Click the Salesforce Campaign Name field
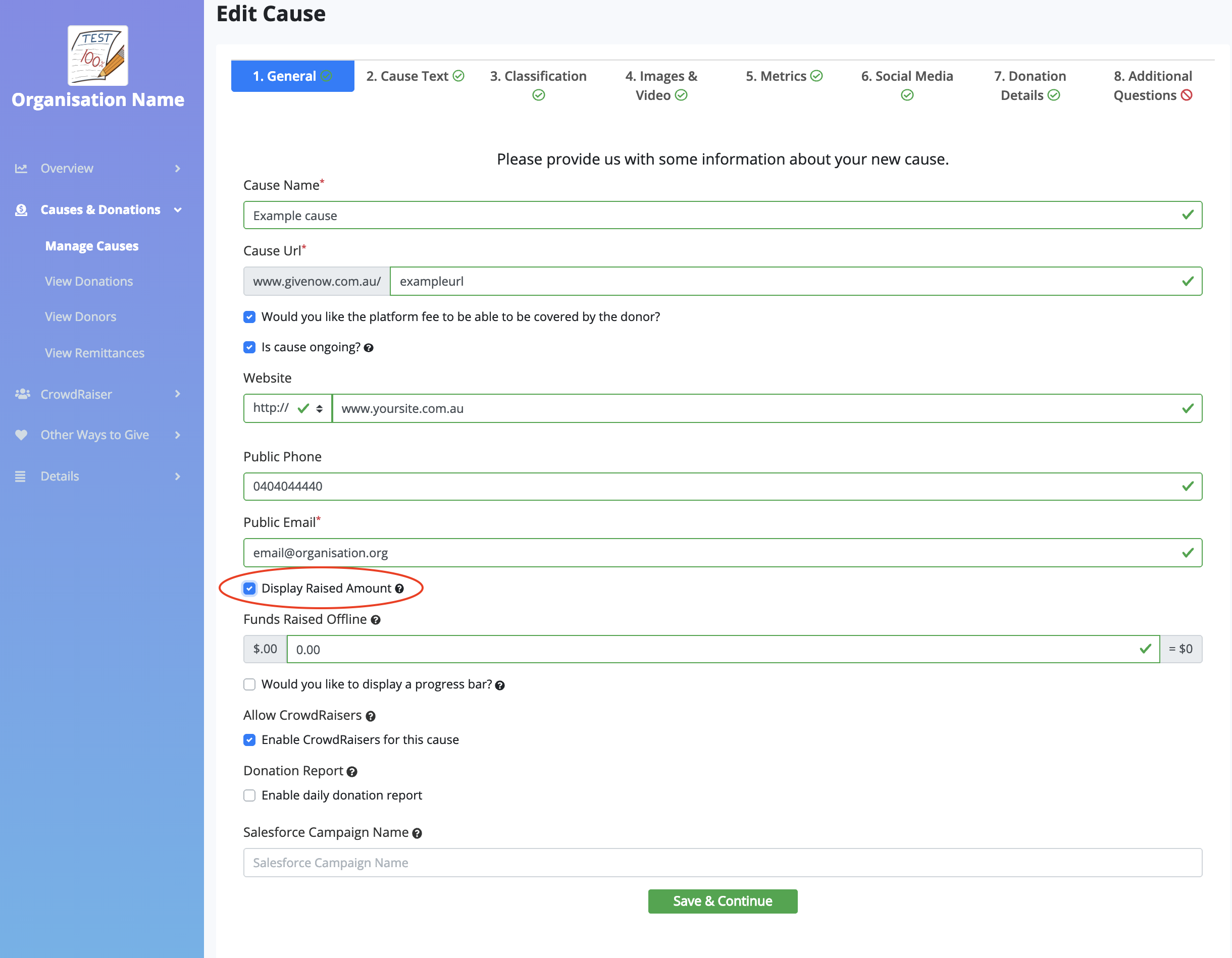1232x958 pixels. [x=723, y=863]
